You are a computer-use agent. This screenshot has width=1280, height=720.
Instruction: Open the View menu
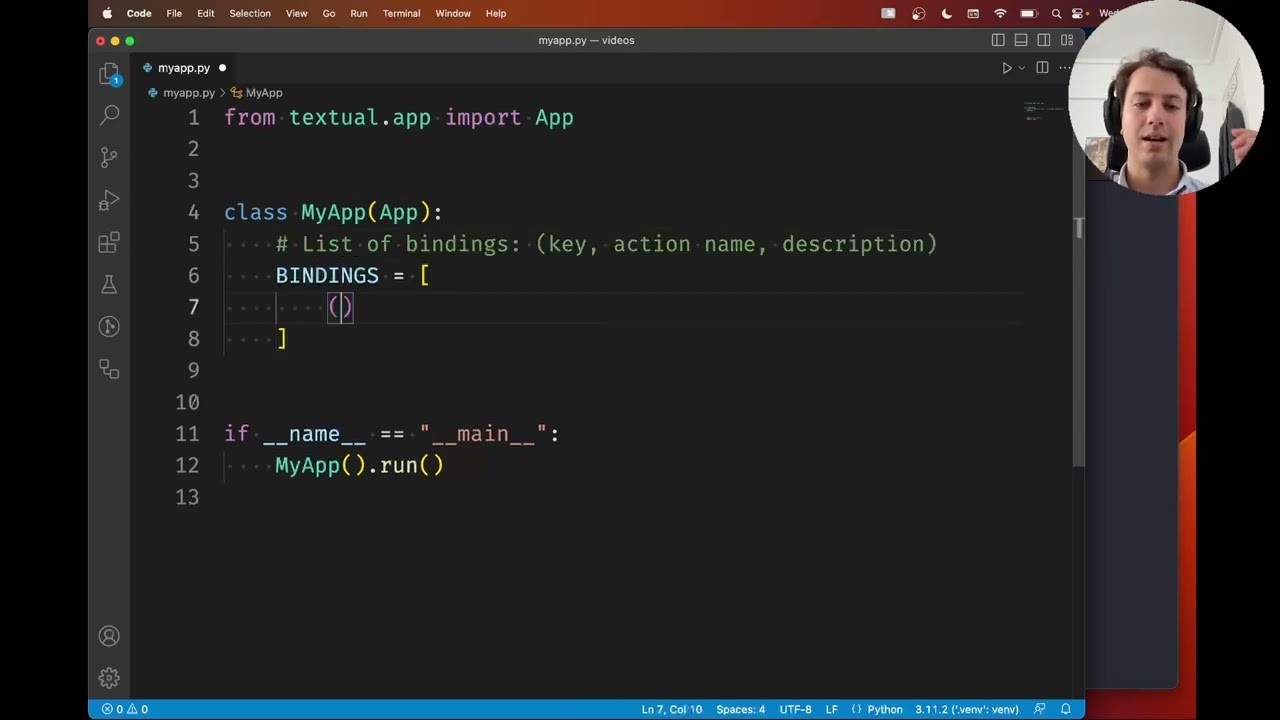coord(296,13)
